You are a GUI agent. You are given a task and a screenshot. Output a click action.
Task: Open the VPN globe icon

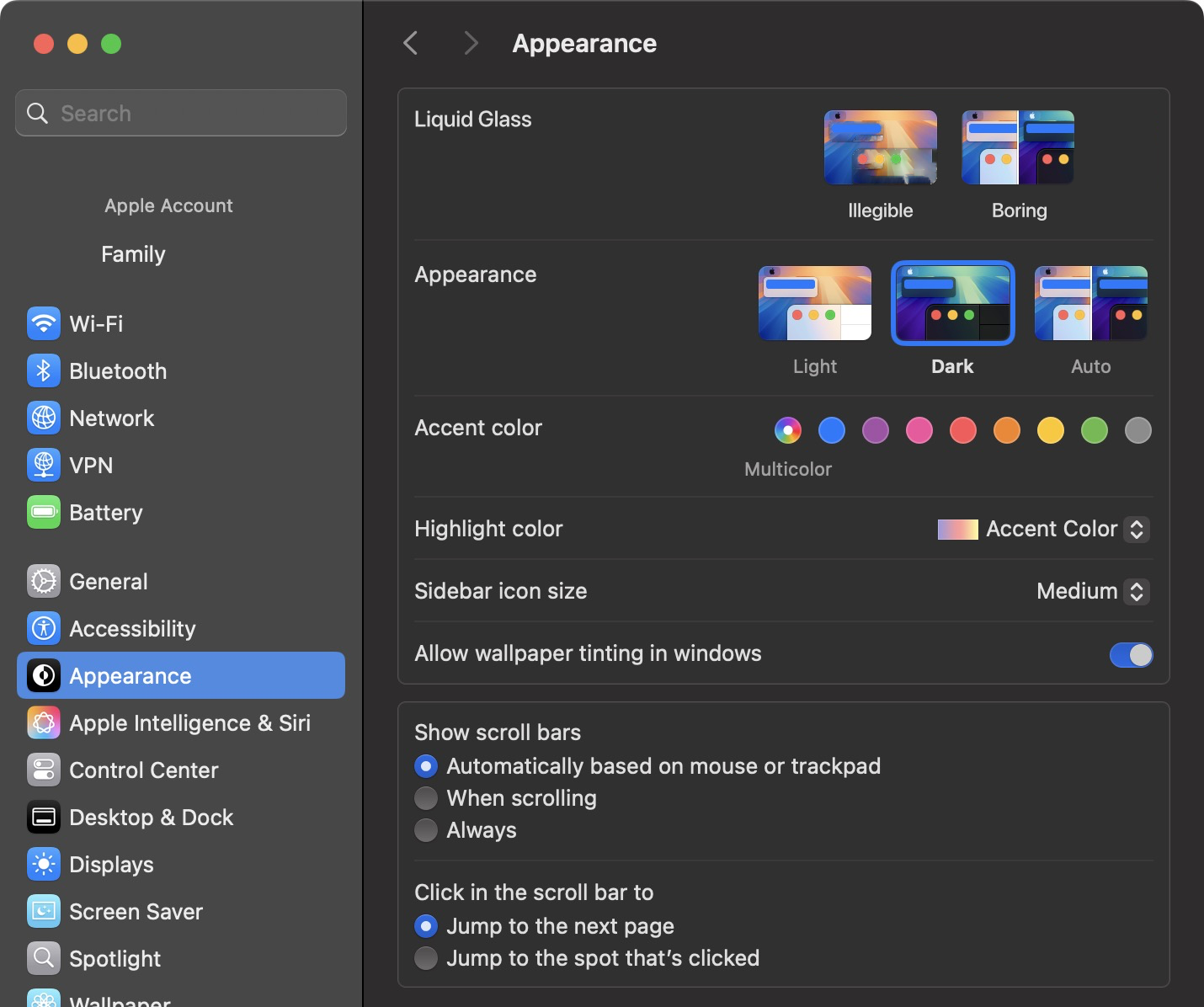[x=44, y=465]
